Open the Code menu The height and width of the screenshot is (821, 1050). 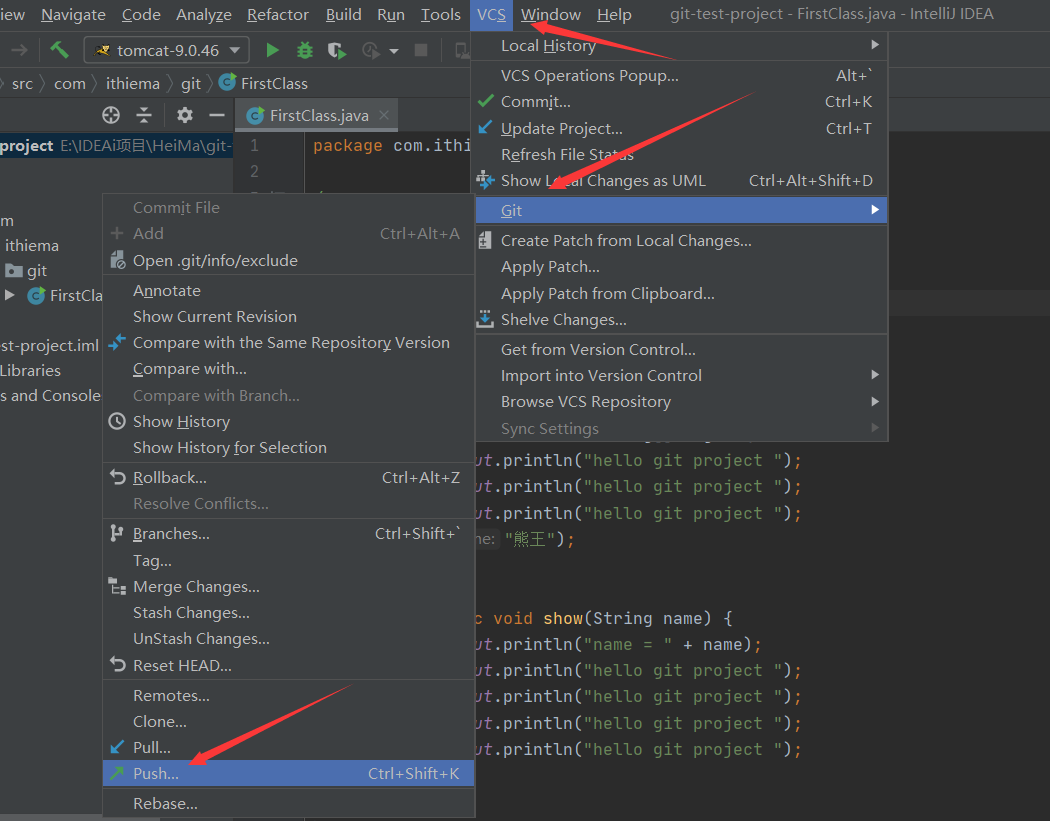[141, 15]
